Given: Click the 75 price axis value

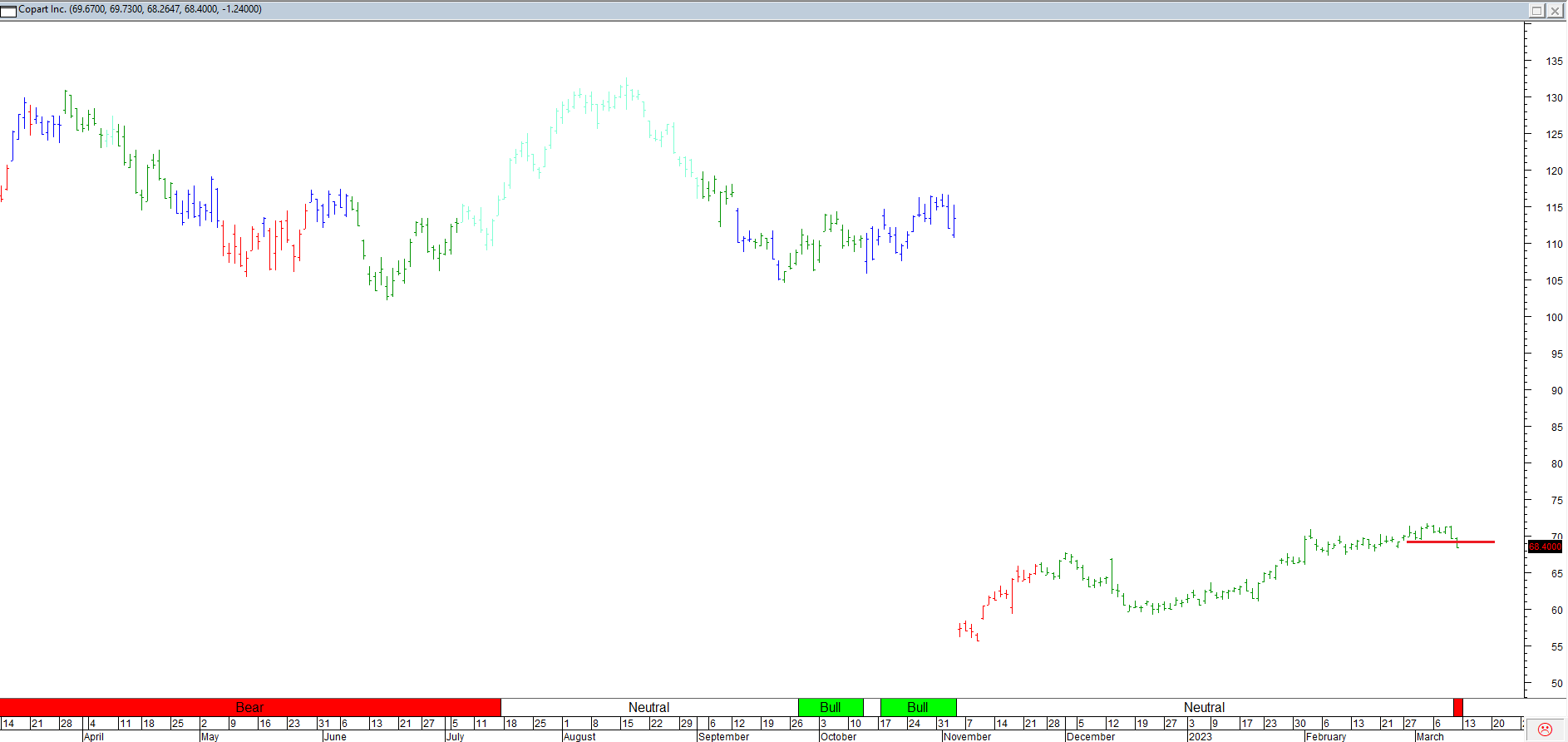Looking at the screenshot, I should pyautogui.click(x=1556, y=501).
